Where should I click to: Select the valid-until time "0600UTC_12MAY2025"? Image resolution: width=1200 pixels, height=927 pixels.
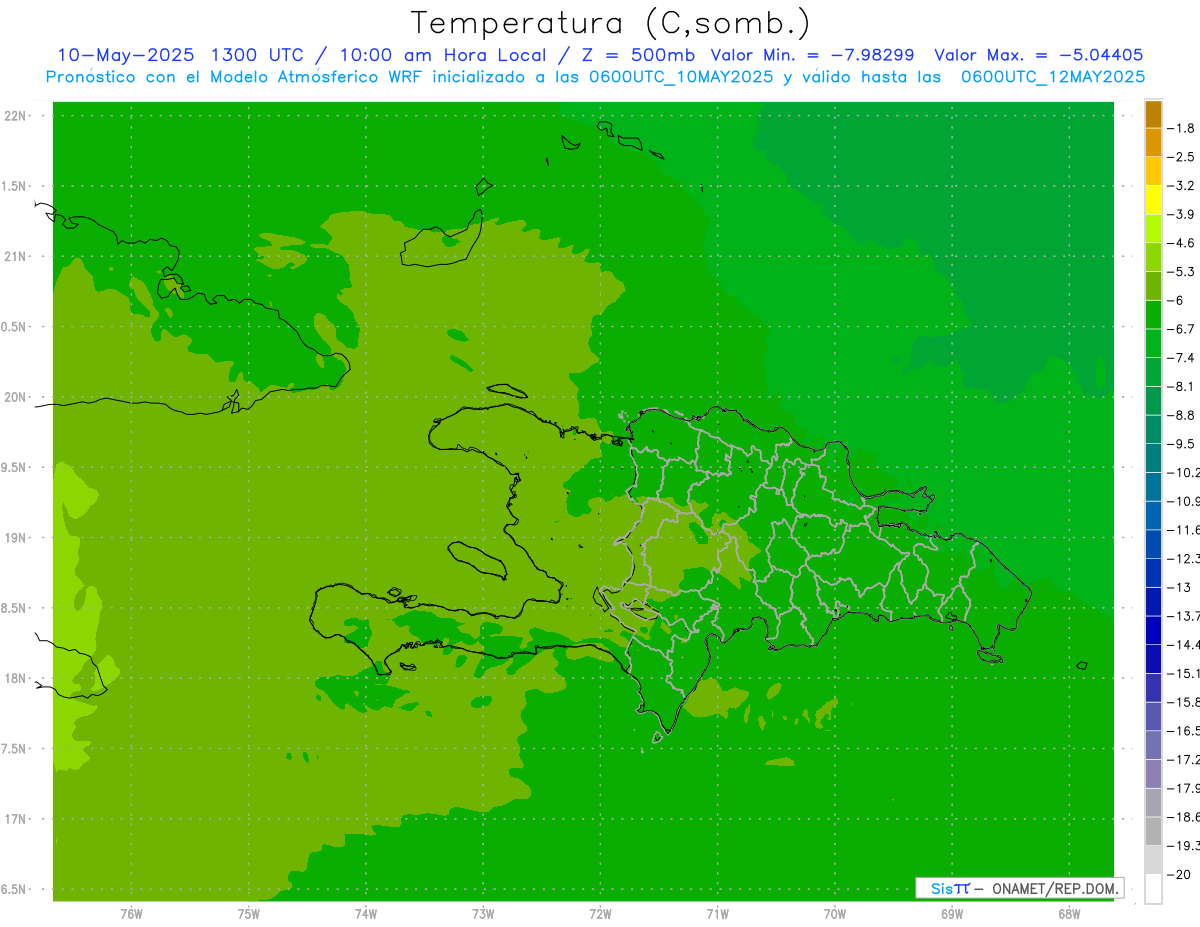coord(1053,77)
